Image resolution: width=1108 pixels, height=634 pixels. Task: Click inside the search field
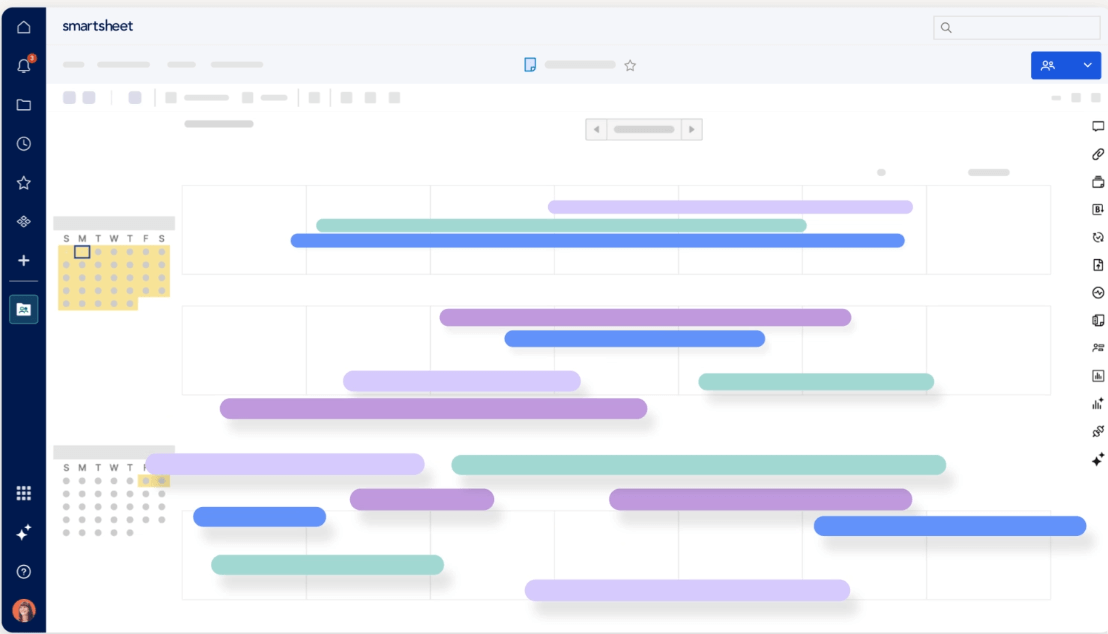click(1017, 27)
